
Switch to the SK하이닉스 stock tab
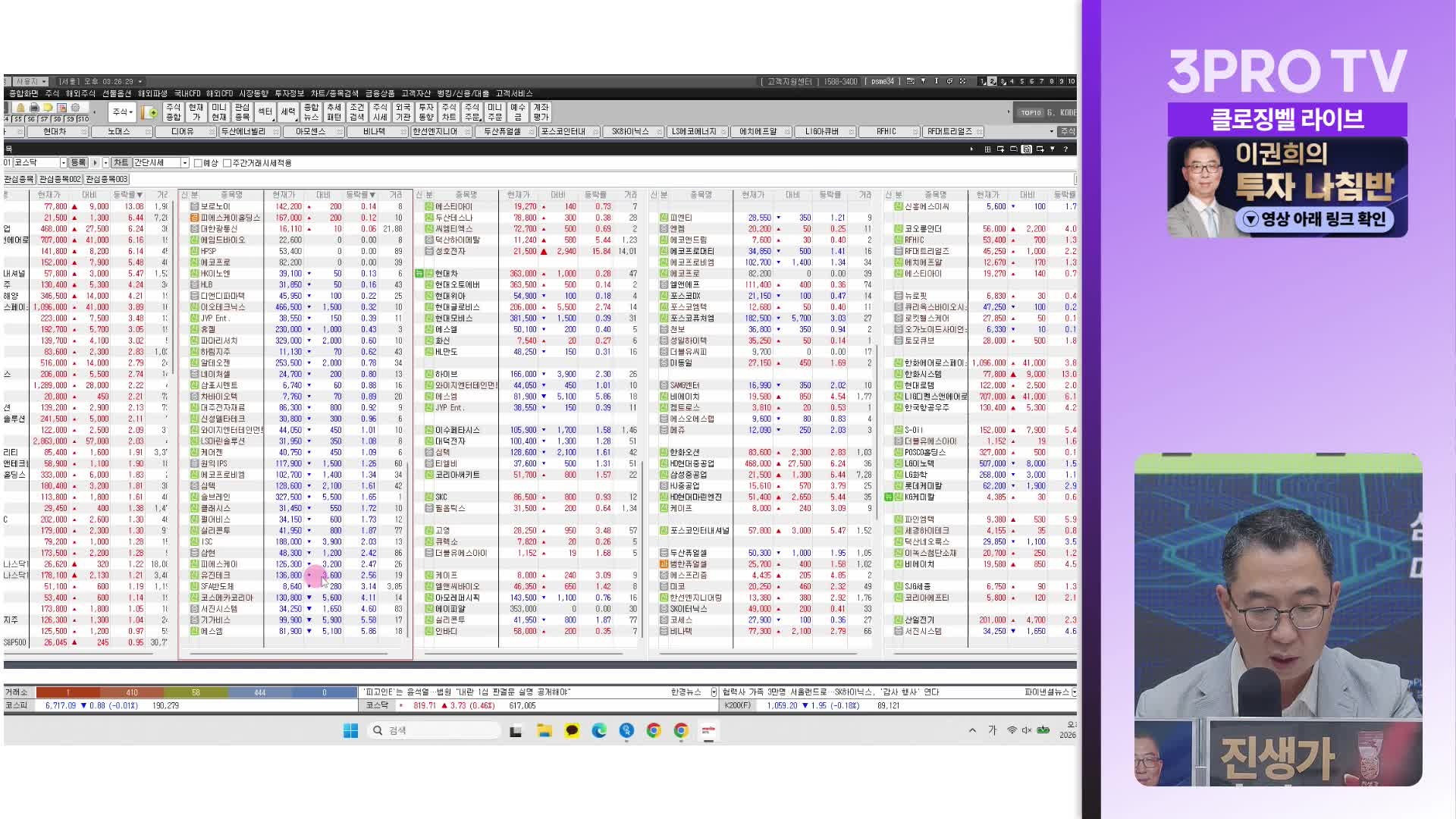pyautogui.click(x=634, y=132)
